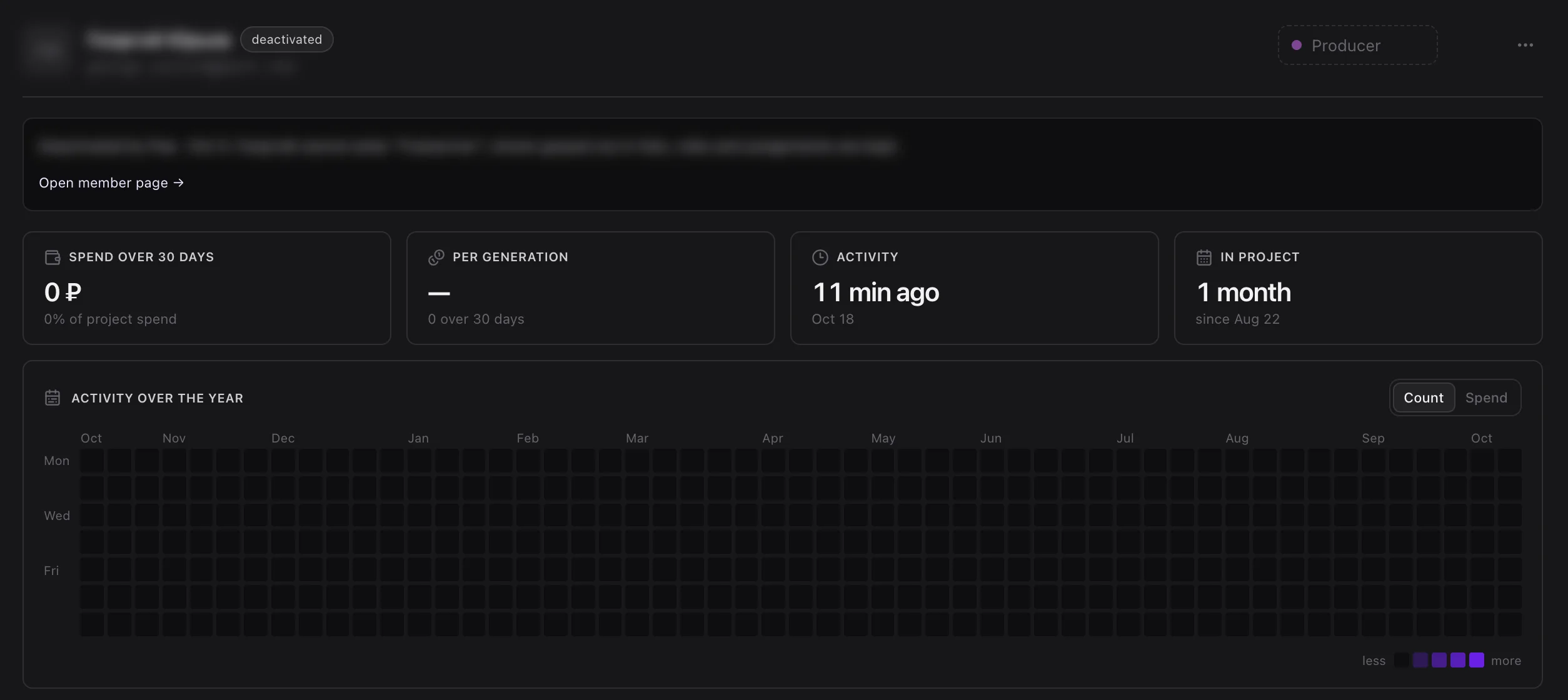This screenshot has width=1568, height=700.
Task: Click the coins icon beside Per Generation
Action: coord(436,257)
